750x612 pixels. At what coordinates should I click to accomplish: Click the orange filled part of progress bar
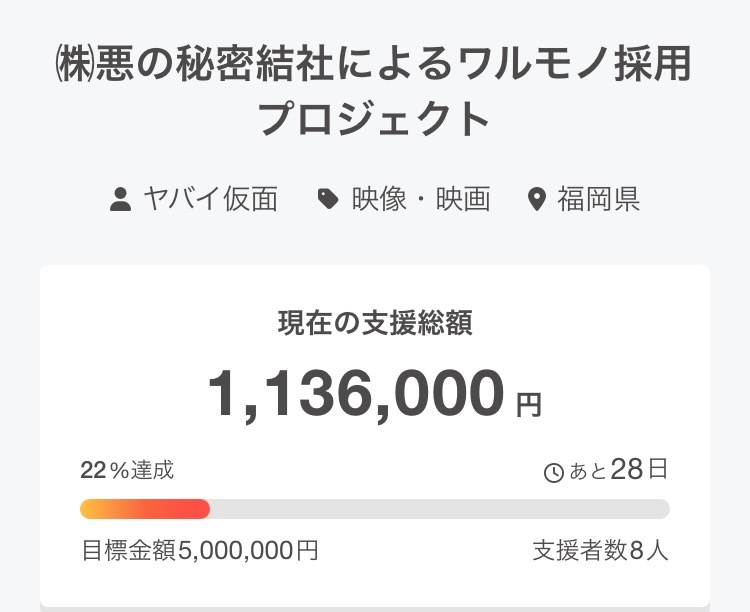(x=145, y=509)
